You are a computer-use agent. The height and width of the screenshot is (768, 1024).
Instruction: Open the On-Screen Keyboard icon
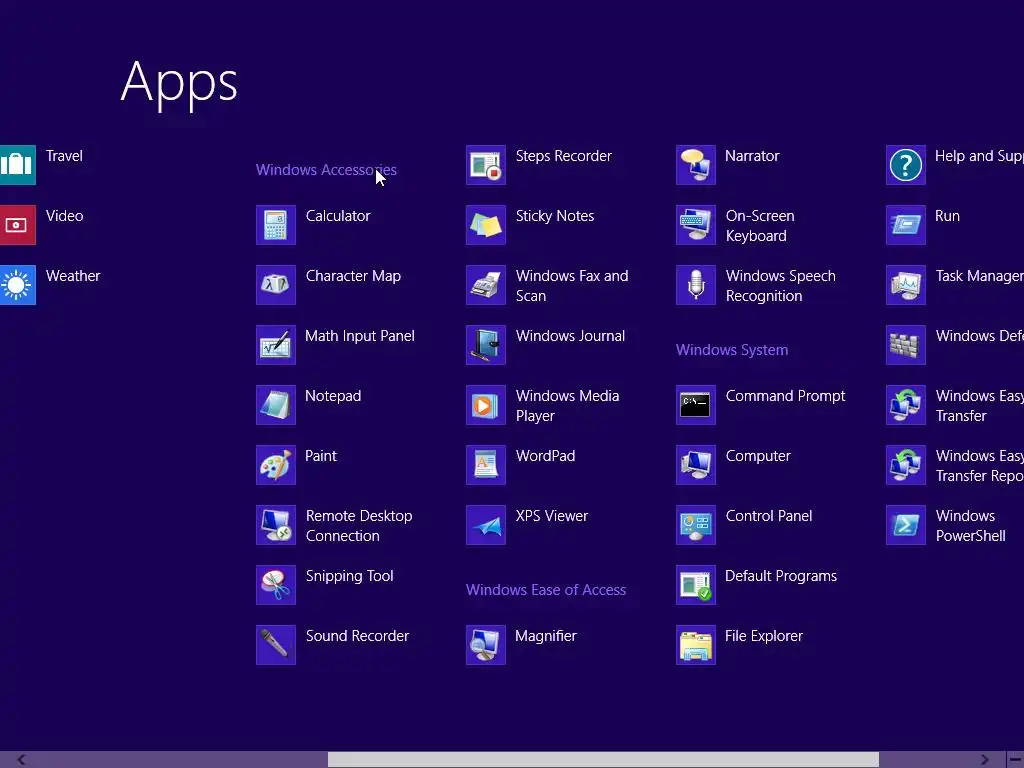696,225
